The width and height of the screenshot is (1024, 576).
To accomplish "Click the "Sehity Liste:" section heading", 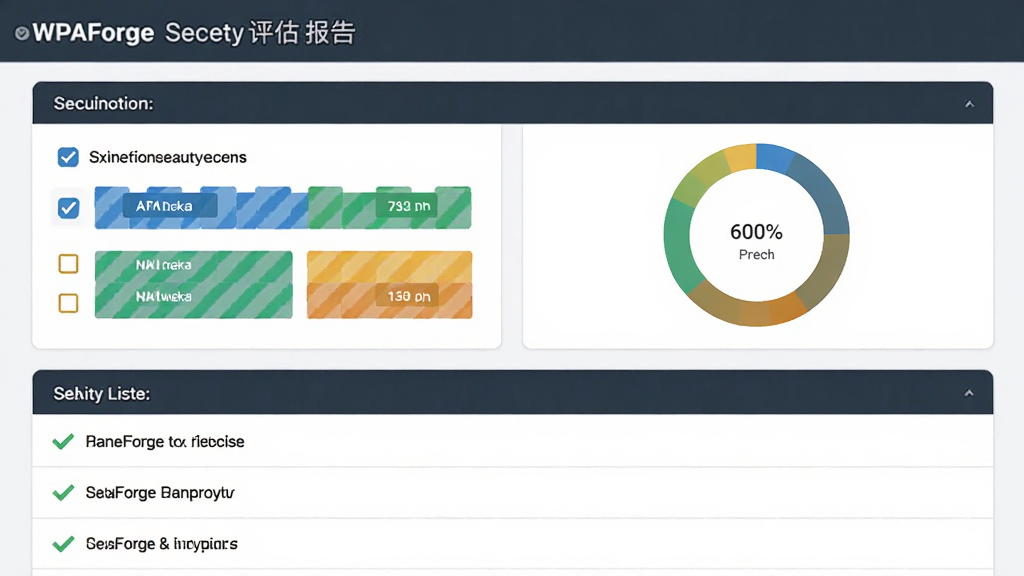I will 102,394.
